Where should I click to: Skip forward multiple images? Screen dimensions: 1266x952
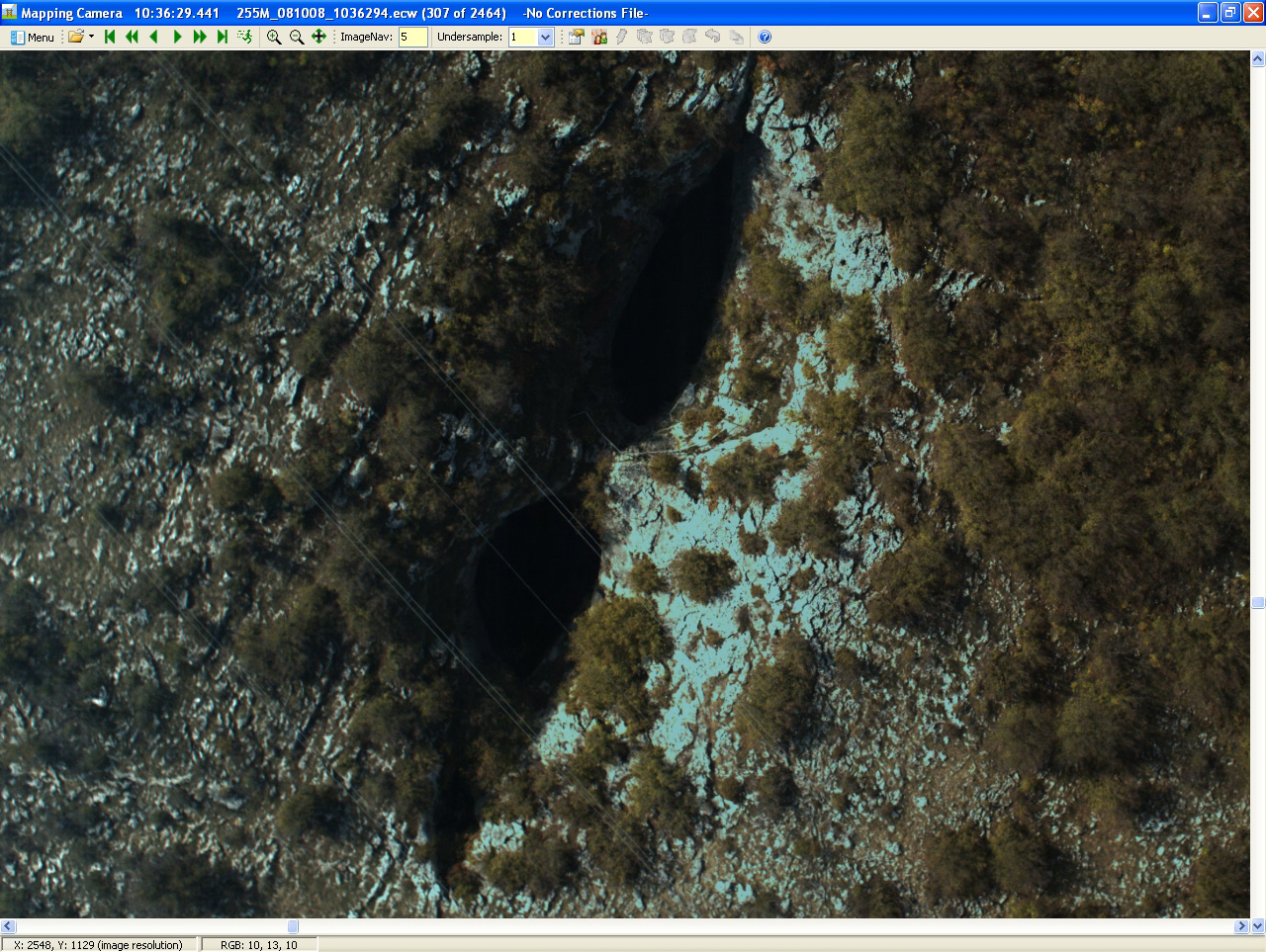point(200,37)
